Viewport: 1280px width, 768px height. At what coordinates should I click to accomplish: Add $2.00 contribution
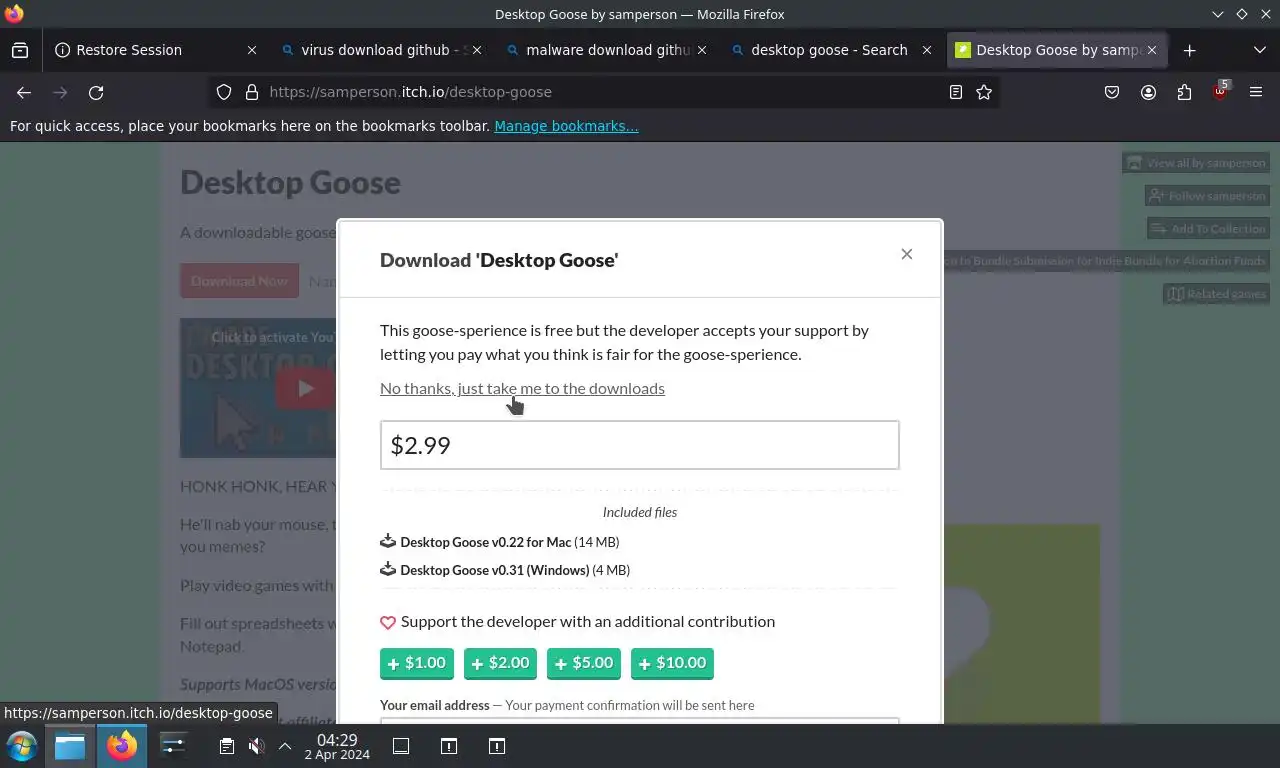(x=500, y=663)
